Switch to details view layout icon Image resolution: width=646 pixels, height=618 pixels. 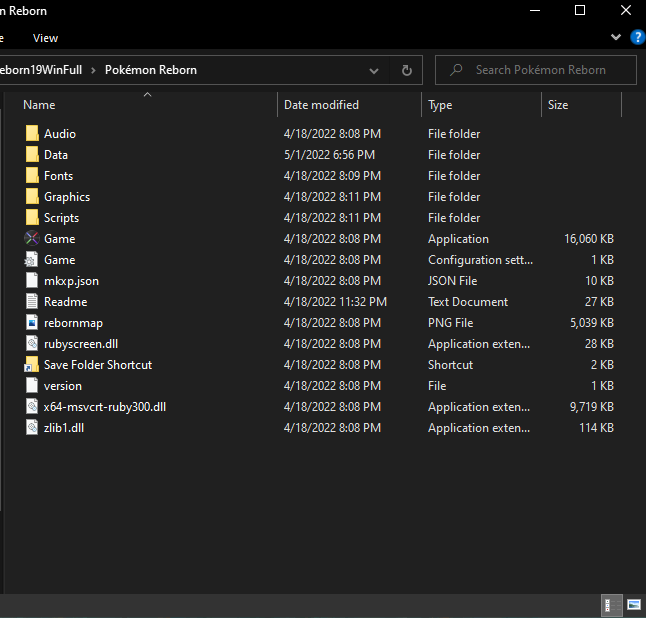[x=611, y=605]
